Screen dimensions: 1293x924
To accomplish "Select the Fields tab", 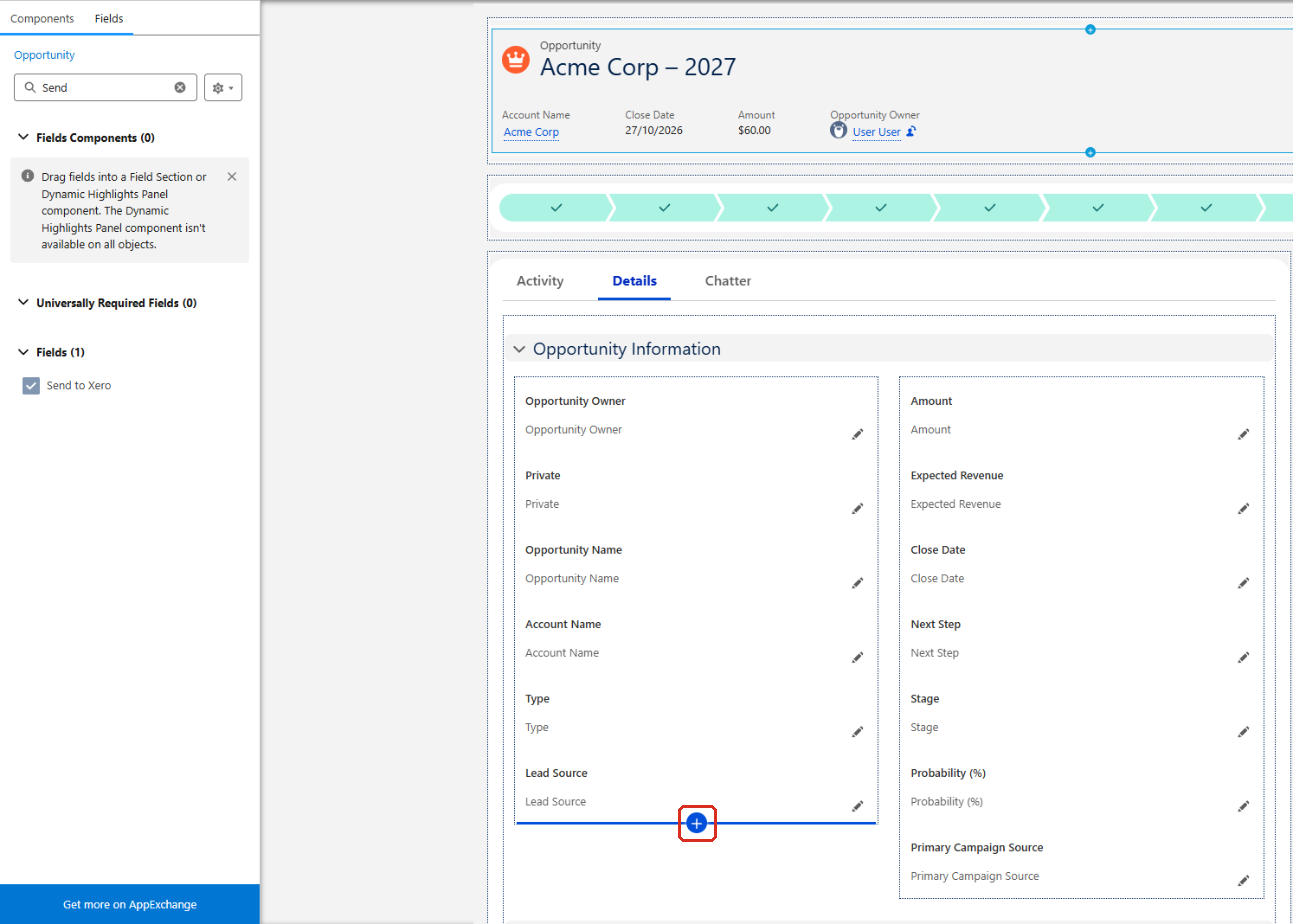I will coord(109,19).
